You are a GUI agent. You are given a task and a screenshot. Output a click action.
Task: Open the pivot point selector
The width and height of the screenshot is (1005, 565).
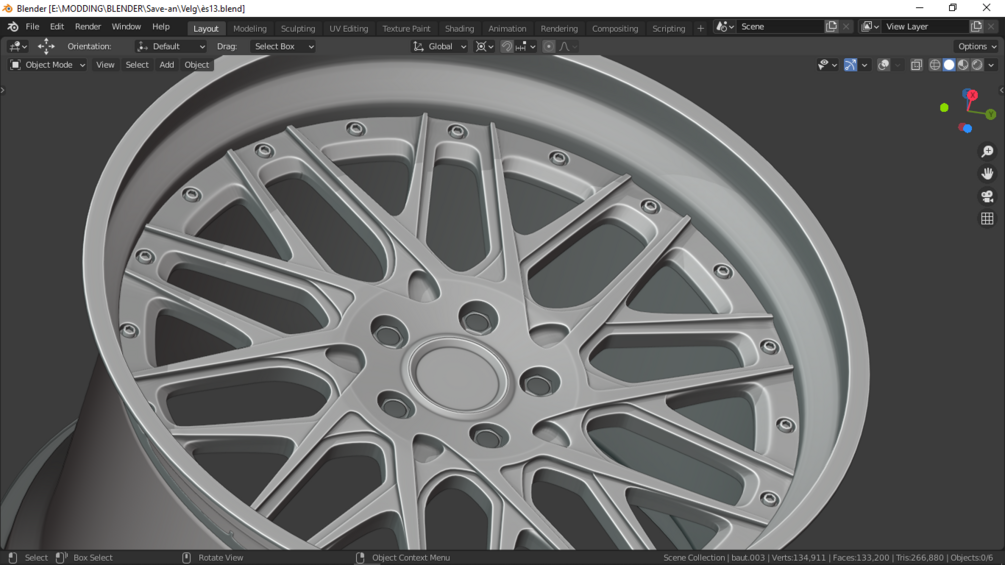(x=484, y=46)
